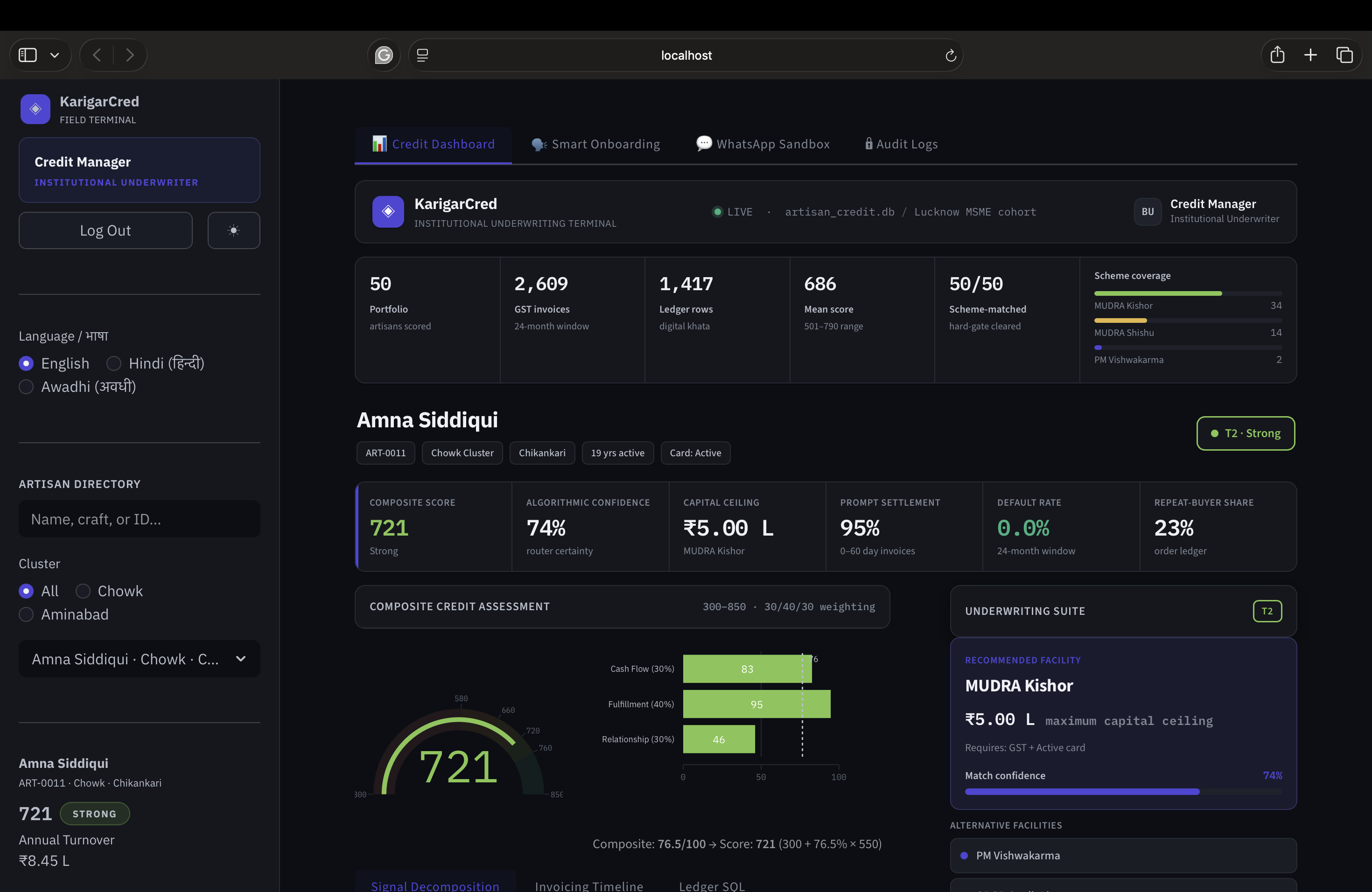Click the Default Rate 0.0% value
Image resolution: width=1372 pixels, height=892 pixels.
coord(1023,528)
